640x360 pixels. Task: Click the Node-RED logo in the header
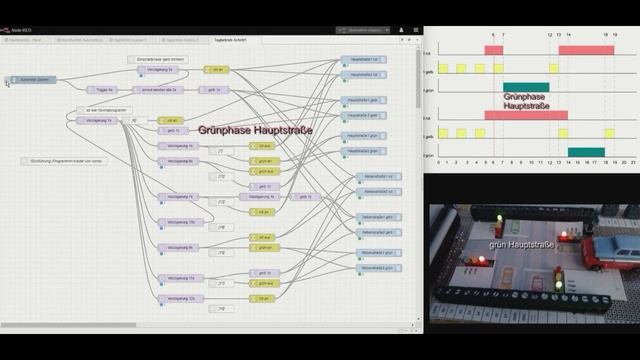5,30
